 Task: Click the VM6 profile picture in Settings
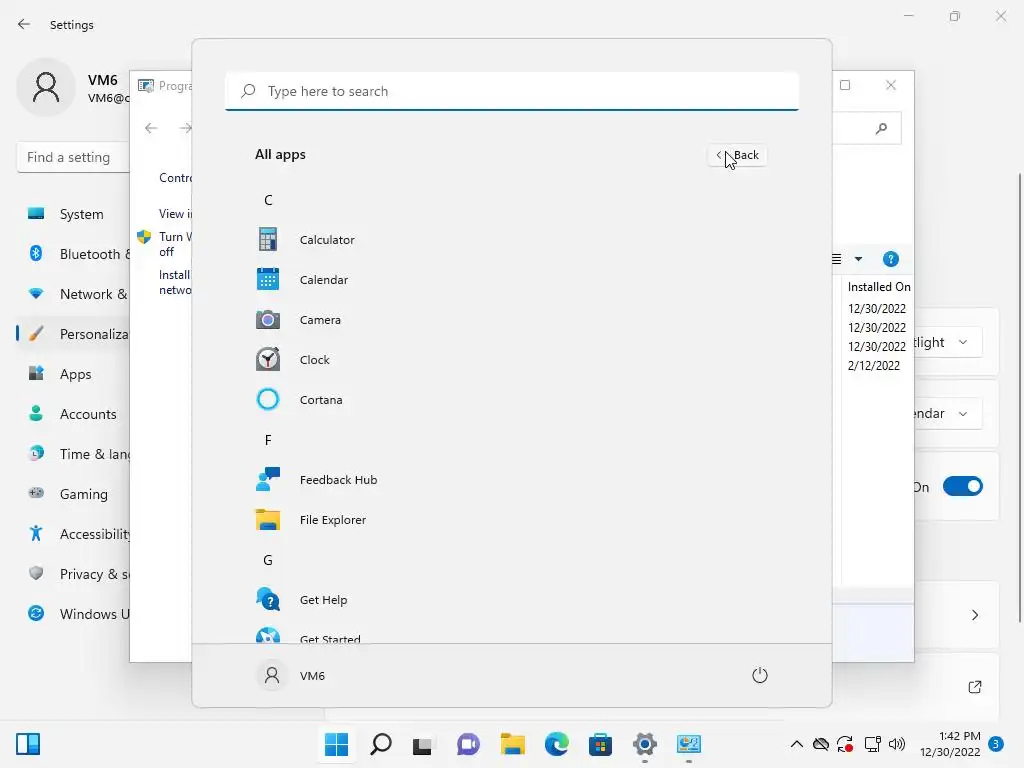[x=46, y=87]
